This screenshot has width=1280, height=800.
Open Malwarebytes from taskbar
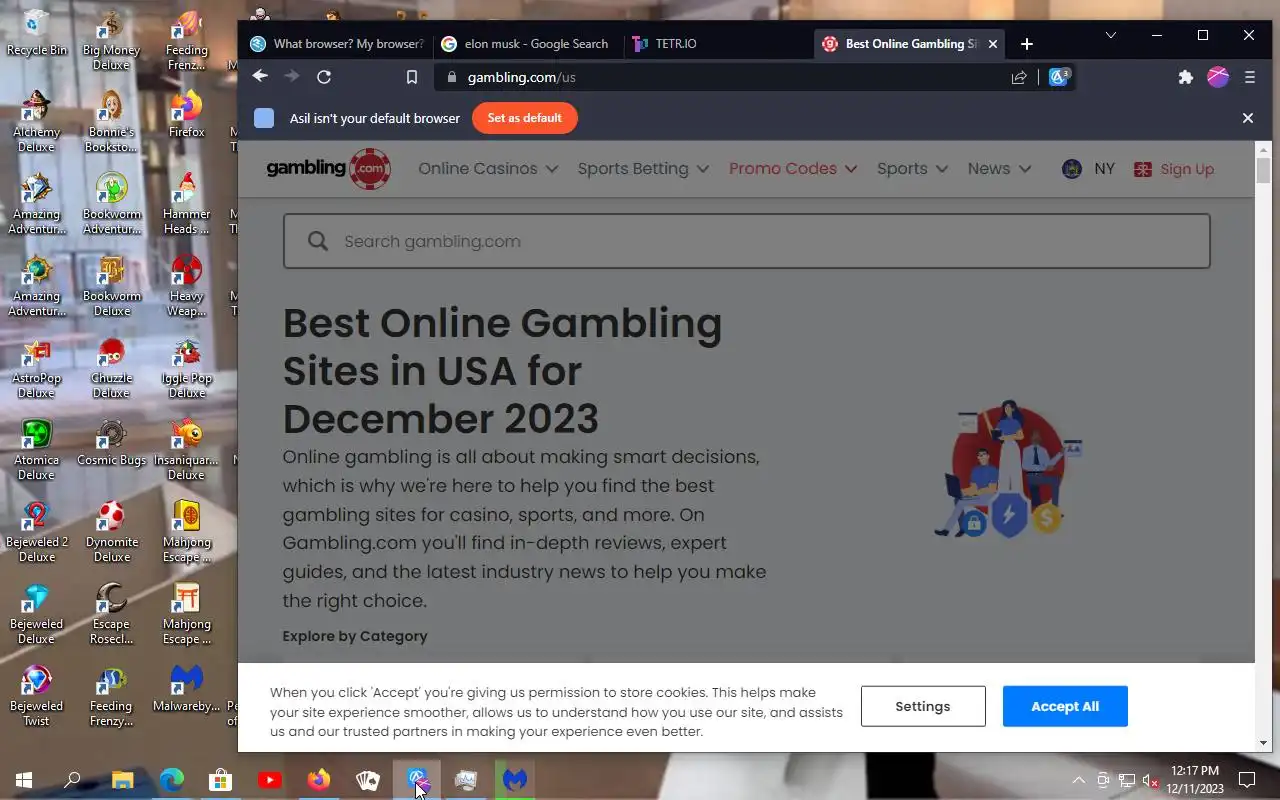tap(515, 780)
